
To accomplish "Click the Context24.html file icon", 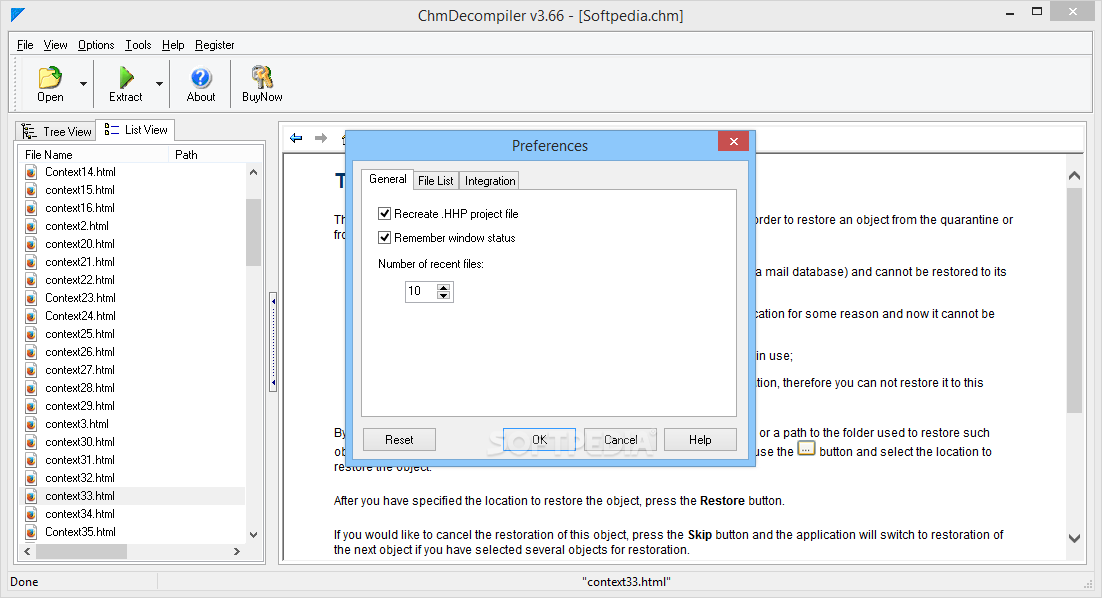I will pyautogui.click(x=31, y=316).
